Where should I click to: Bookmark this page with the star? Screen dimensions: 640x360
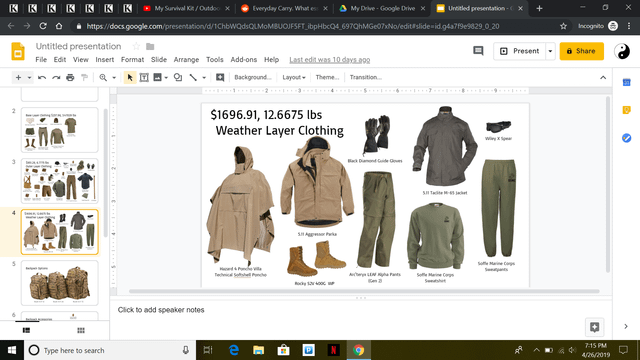coord(563,26)
